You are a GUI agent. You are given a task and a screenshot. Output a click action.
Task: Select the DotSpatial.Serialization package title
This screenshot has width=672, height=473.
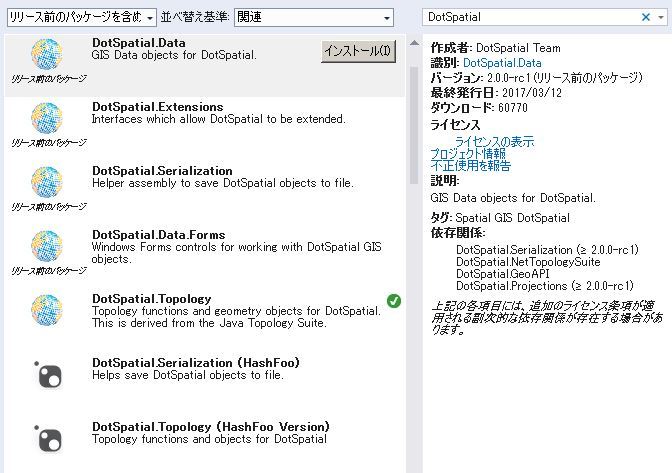[162, 171]
